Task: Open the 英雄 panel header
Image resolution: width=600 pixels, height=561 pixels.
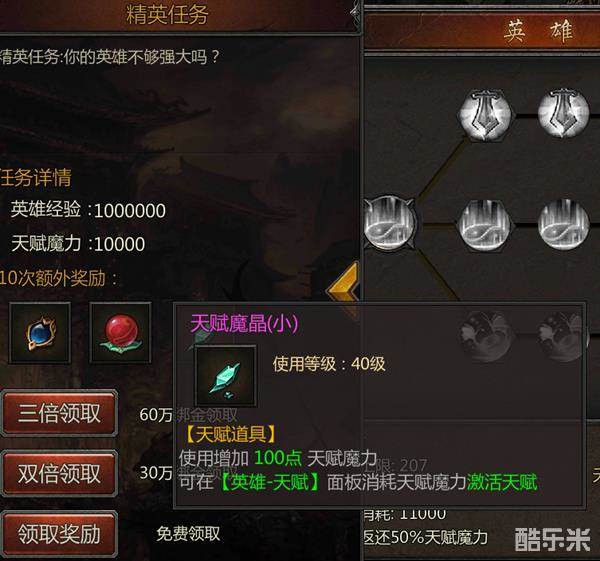Action: pos(538,31)
